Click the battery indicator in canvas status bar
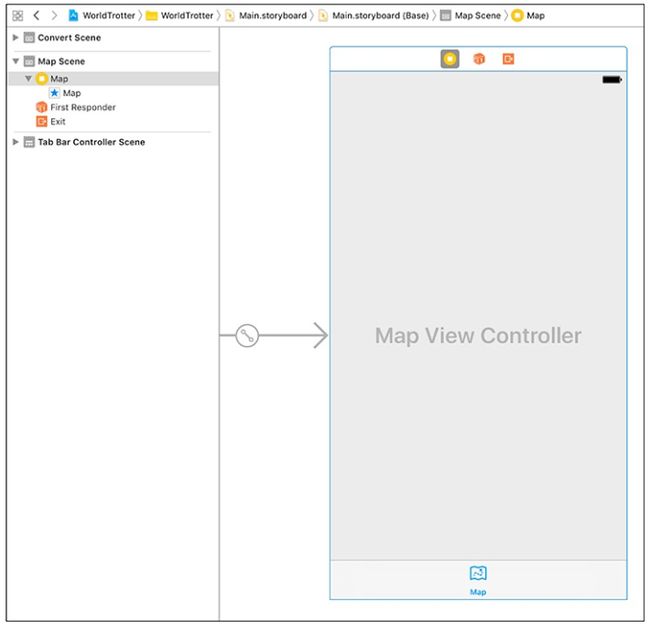Image resolution: width=650 pixels, height=631 pixels. 612,80
